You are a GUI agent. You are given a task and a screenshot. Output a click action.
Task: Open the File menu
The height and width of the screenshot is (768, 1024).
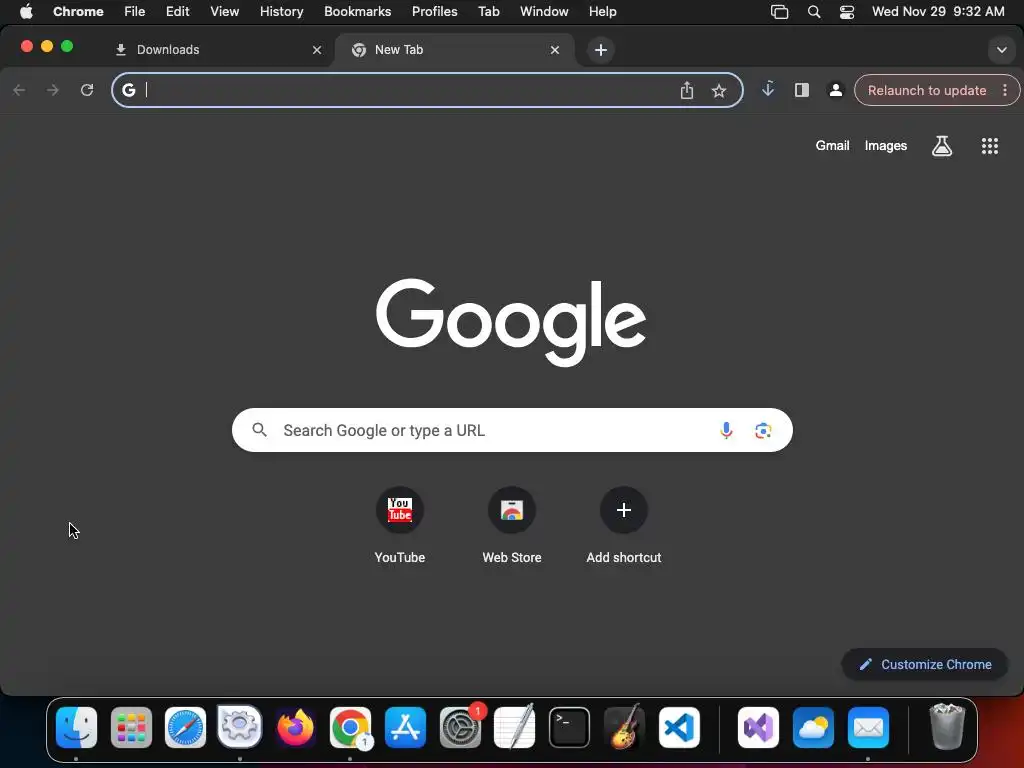point(135,11)
